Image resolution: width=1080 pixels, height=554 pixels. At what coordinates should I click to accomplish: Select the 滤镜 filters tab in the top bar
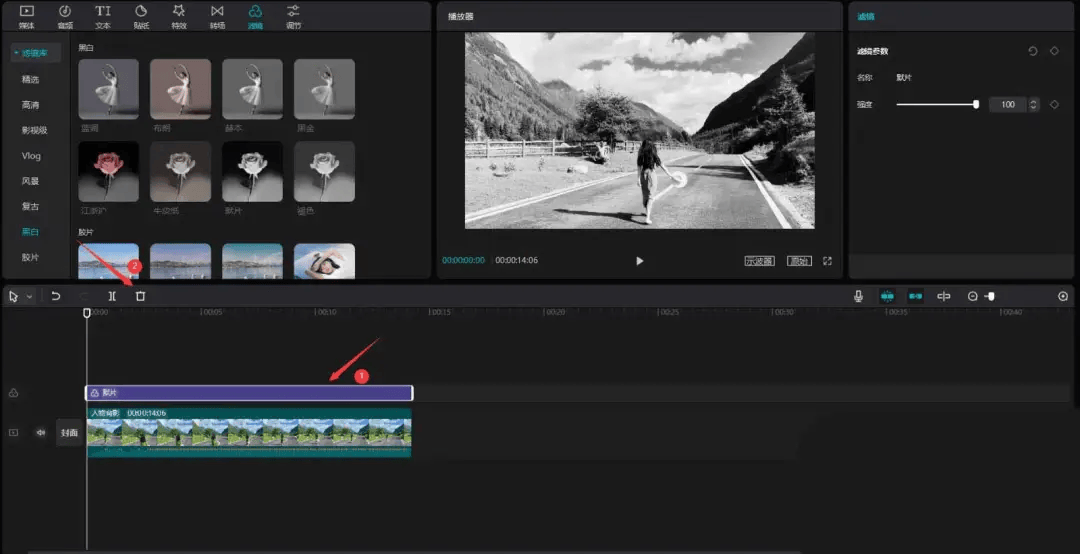[x=255, y=17]
